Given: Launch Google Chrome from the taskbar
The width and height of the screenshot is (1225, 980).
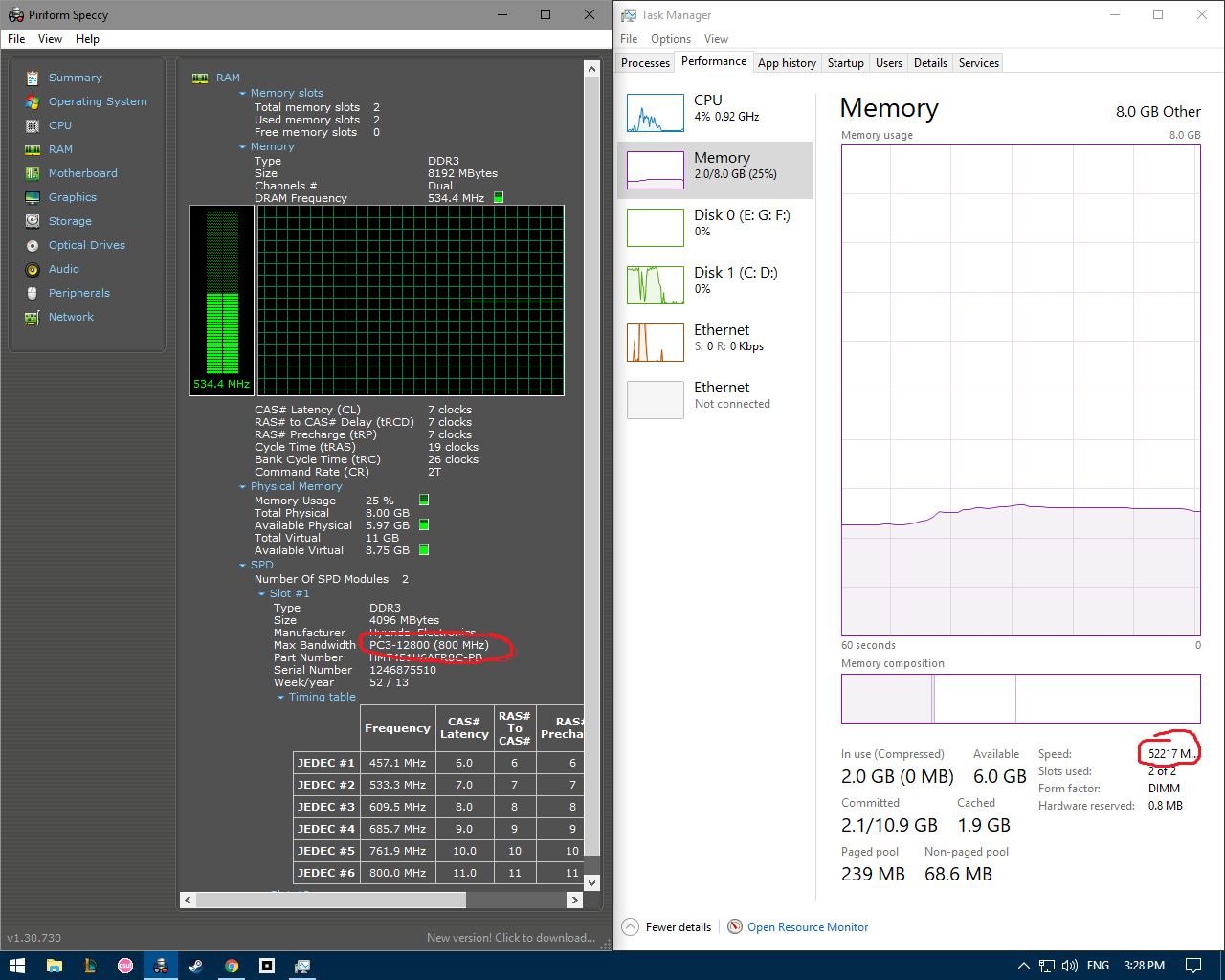Looking at the screenshot, I should 232,966.
